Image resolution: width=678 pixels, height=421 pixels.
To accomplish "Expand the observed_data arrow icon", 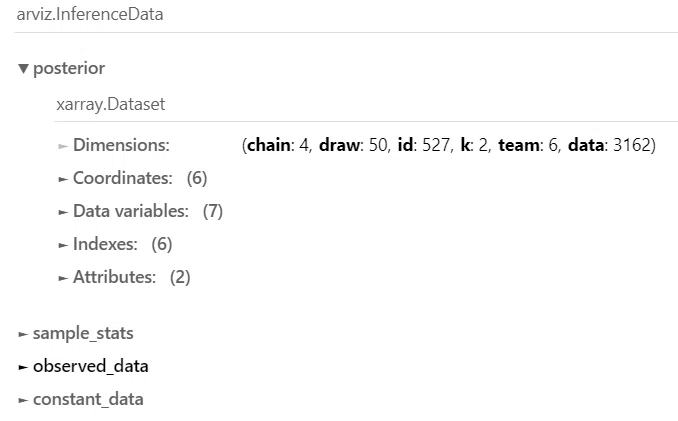I will 23,367.
